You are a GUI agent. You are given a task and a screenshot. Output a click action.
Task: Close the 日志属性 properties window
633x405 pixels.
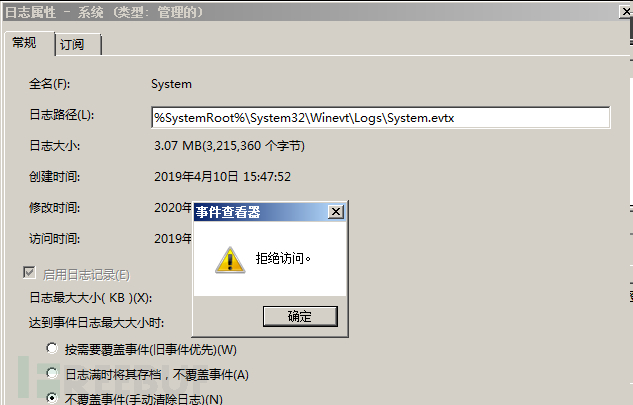click(x=626, y=11)
